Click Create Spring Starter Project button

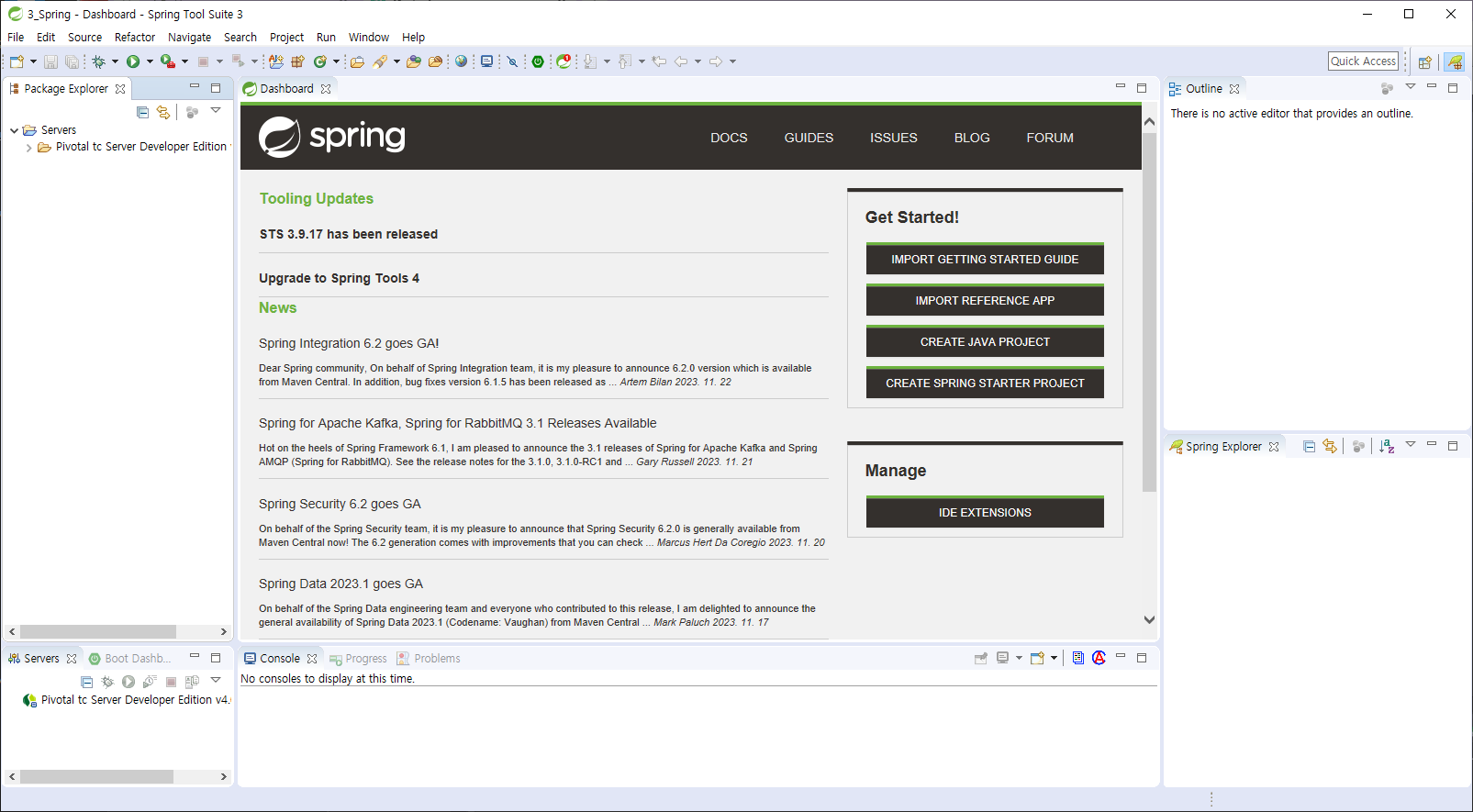tap(985, 383)
